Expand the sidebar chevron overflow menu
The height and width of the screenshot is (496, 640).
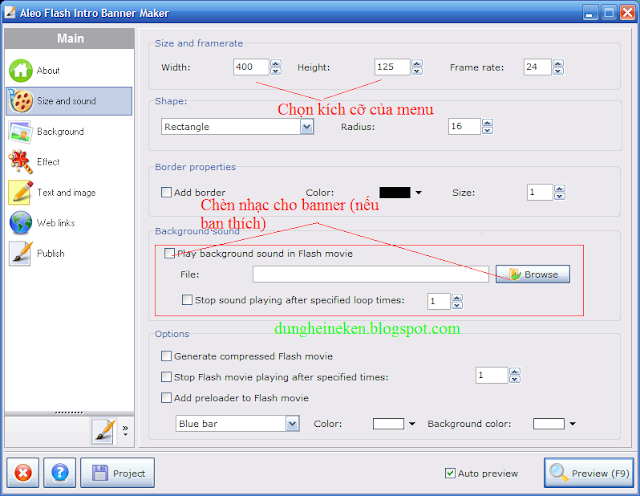coord(125,431)
